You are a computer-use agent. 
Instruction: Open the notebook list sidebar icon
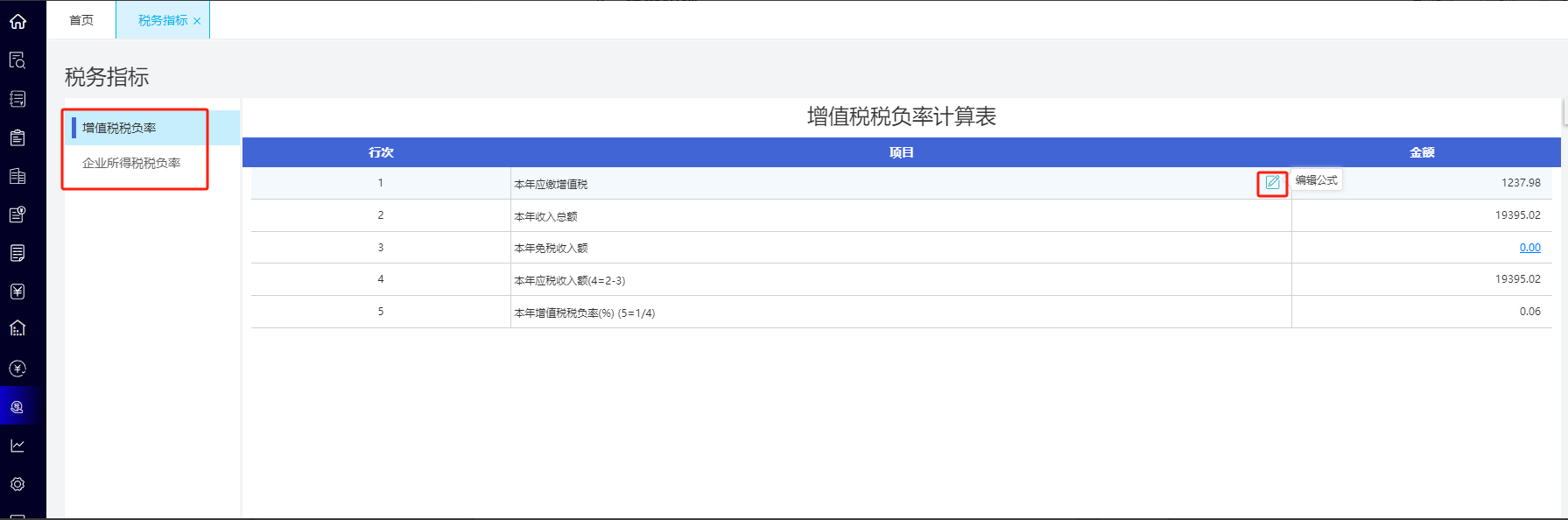pos(18,99)
